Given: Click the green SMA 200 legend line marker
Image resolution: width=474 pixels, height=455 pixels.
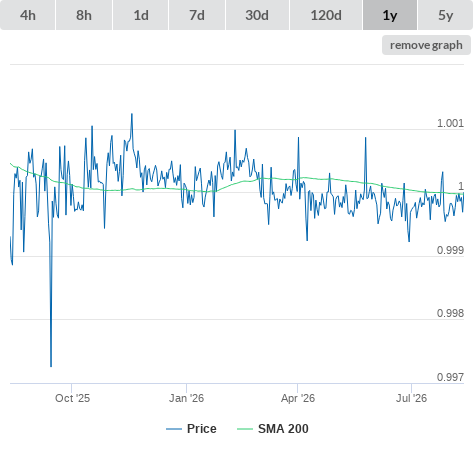Looking at the screenshot, I should coord(245,429).
